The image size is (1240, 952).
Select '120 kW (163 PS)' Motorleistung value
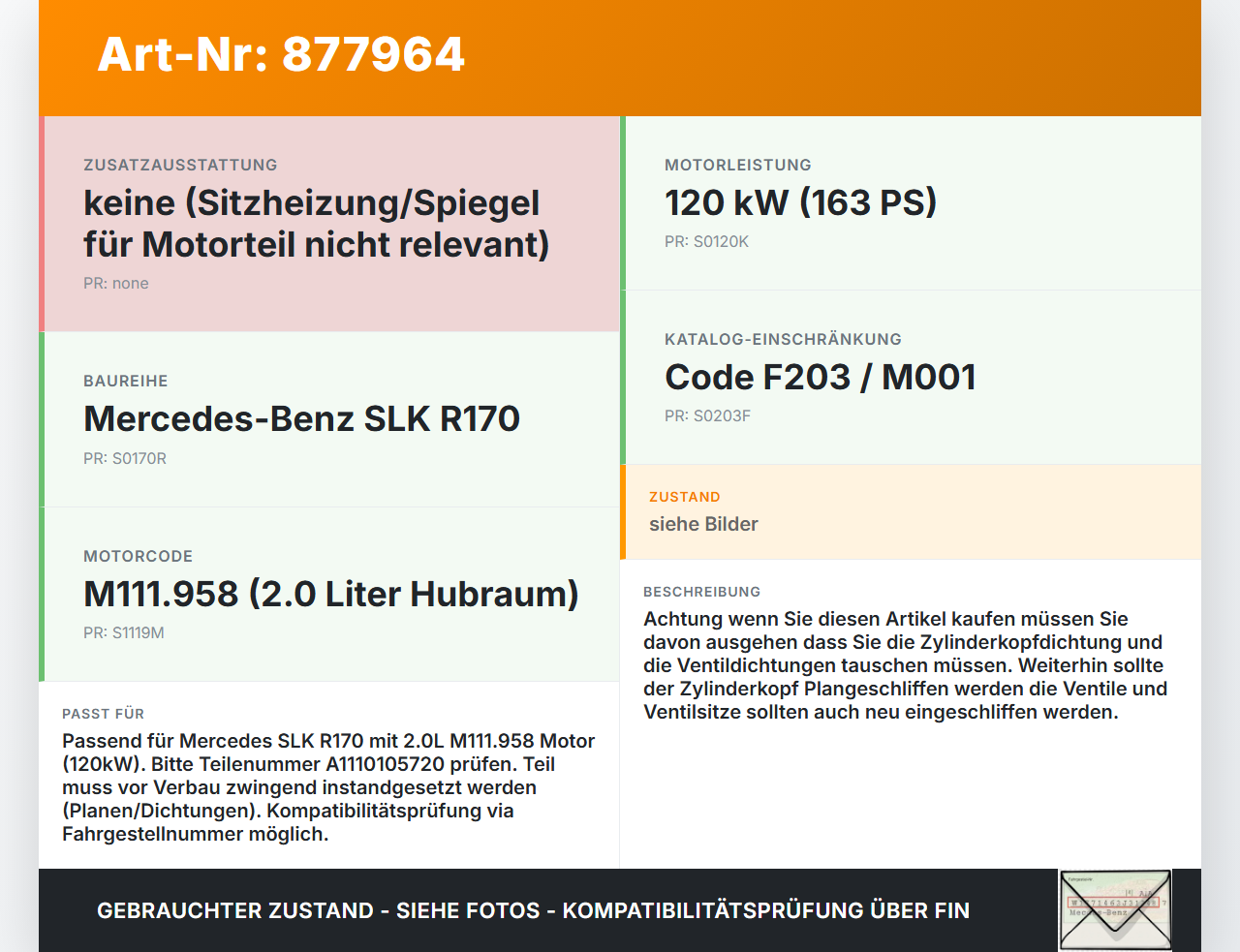click(801, 202)
